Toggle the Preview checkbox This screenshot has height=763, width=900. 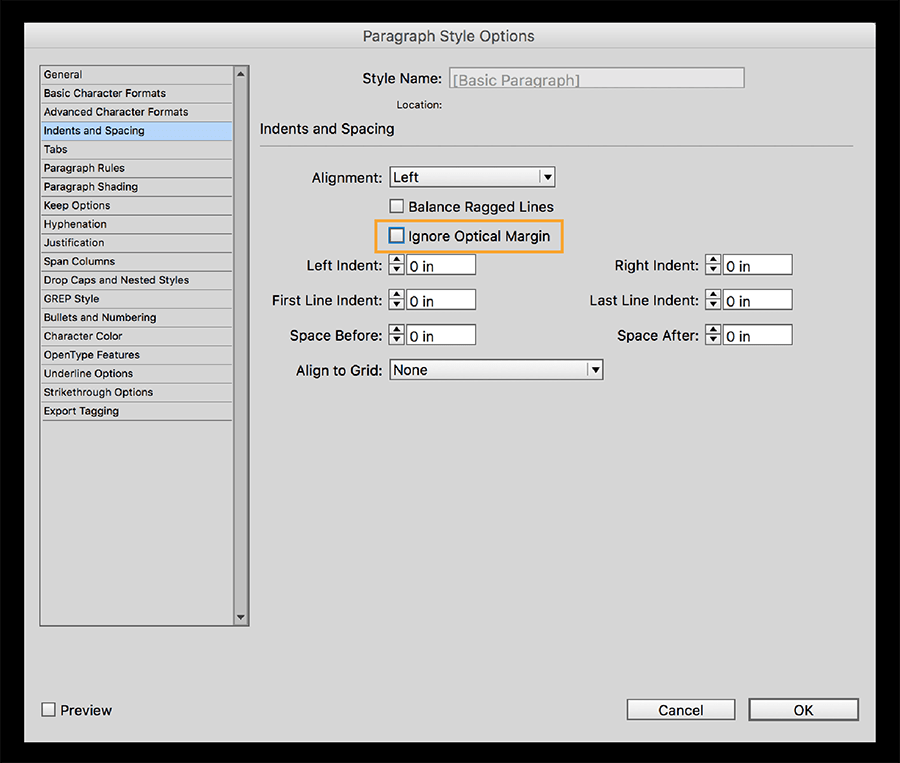click(x=47, y=709)
